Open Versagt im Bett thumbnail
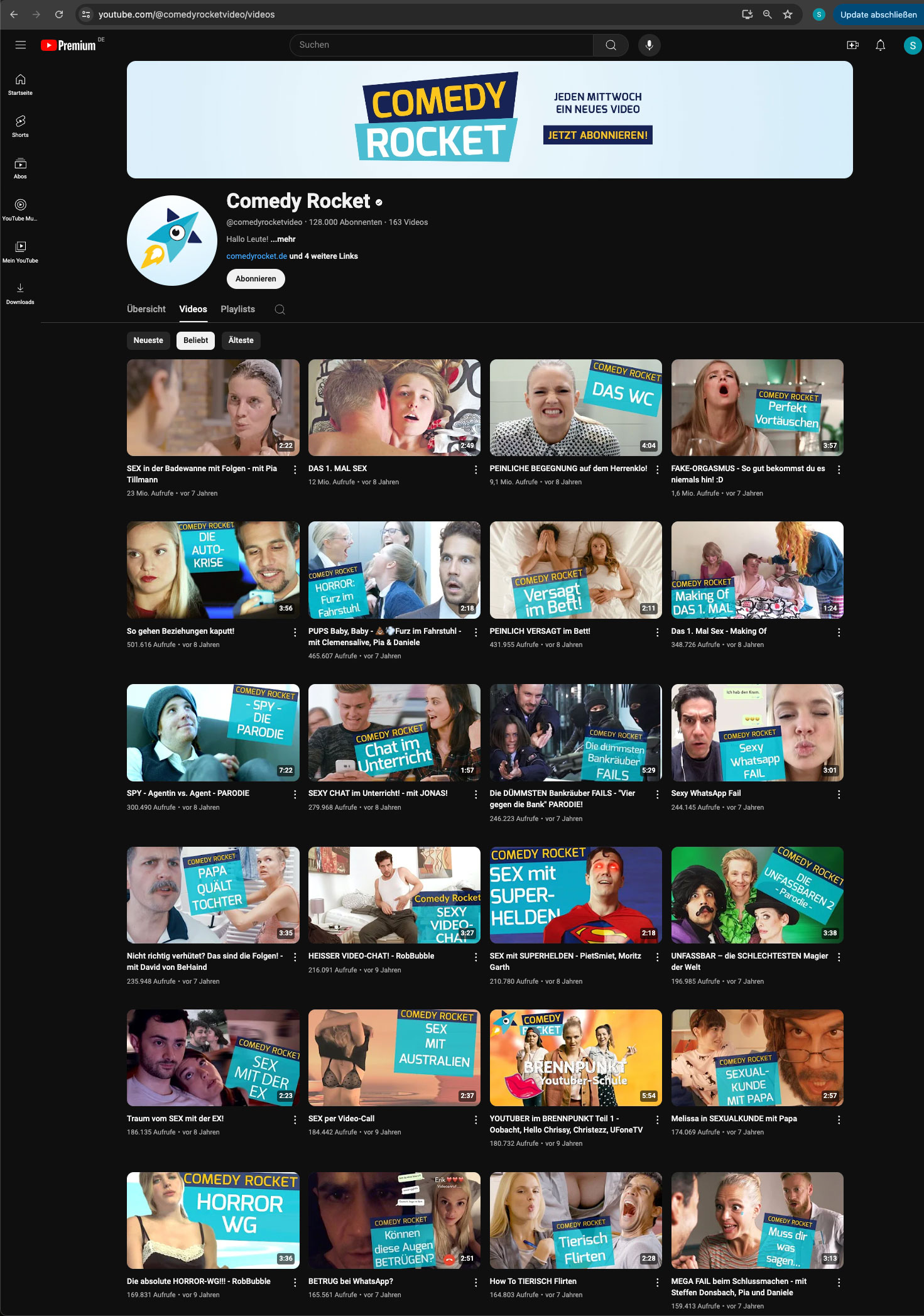924x1316 pixels. [x=575, y=570]
